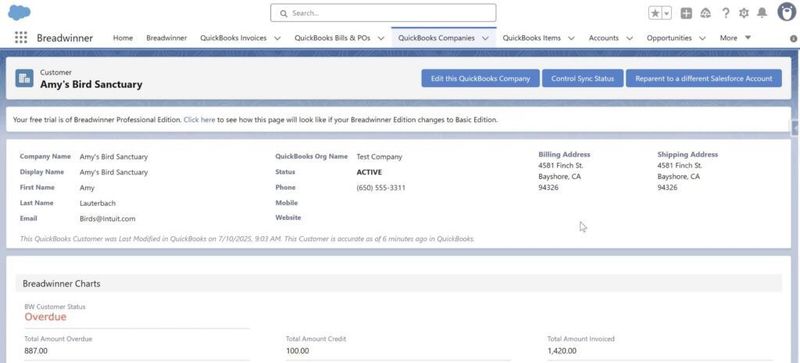Open the QuickBooks Items tab

(x=532, y=38)
